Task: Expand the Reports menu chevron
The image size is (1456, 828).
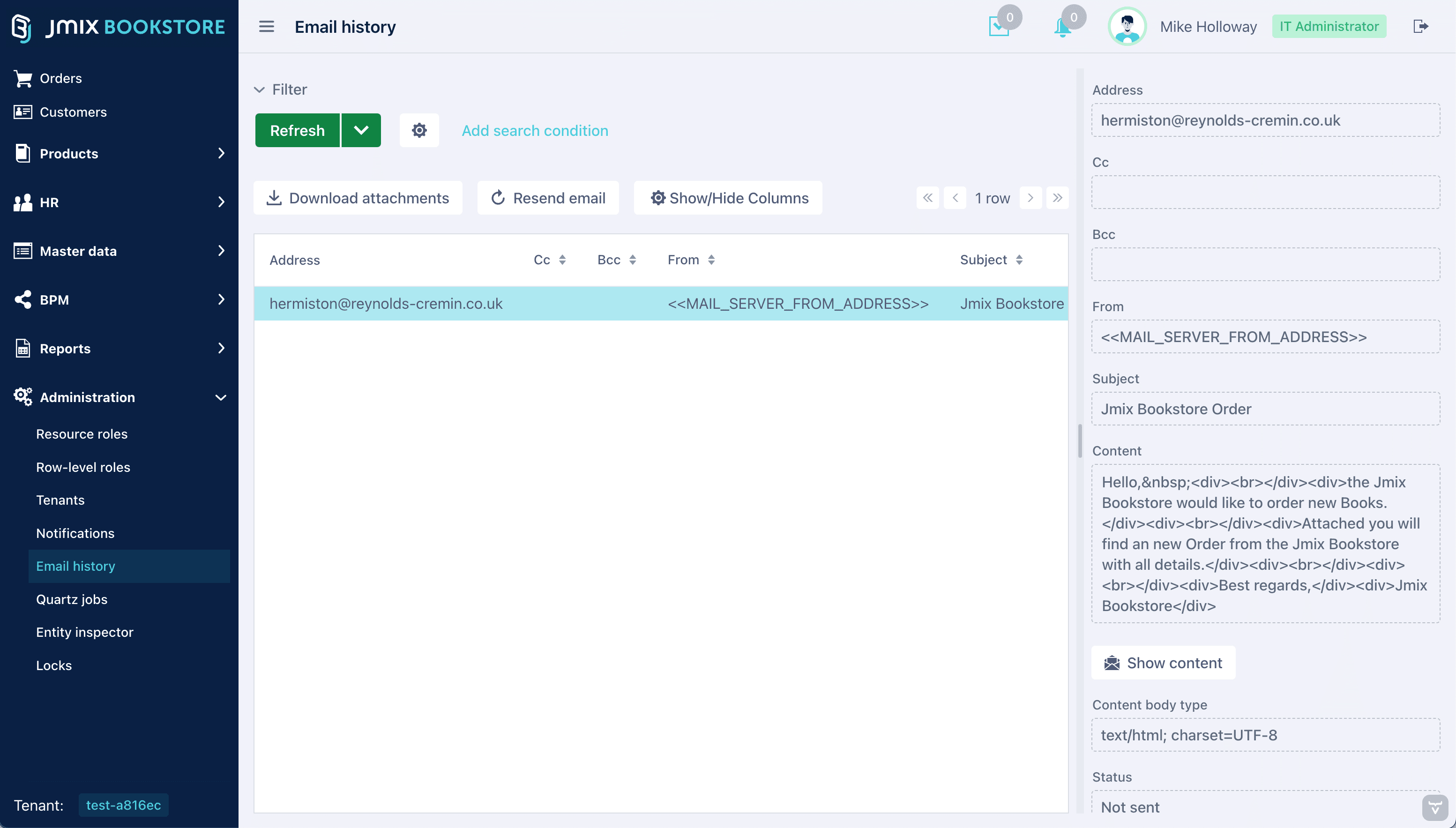Action: pyautogui.click(x=221, y=348)
